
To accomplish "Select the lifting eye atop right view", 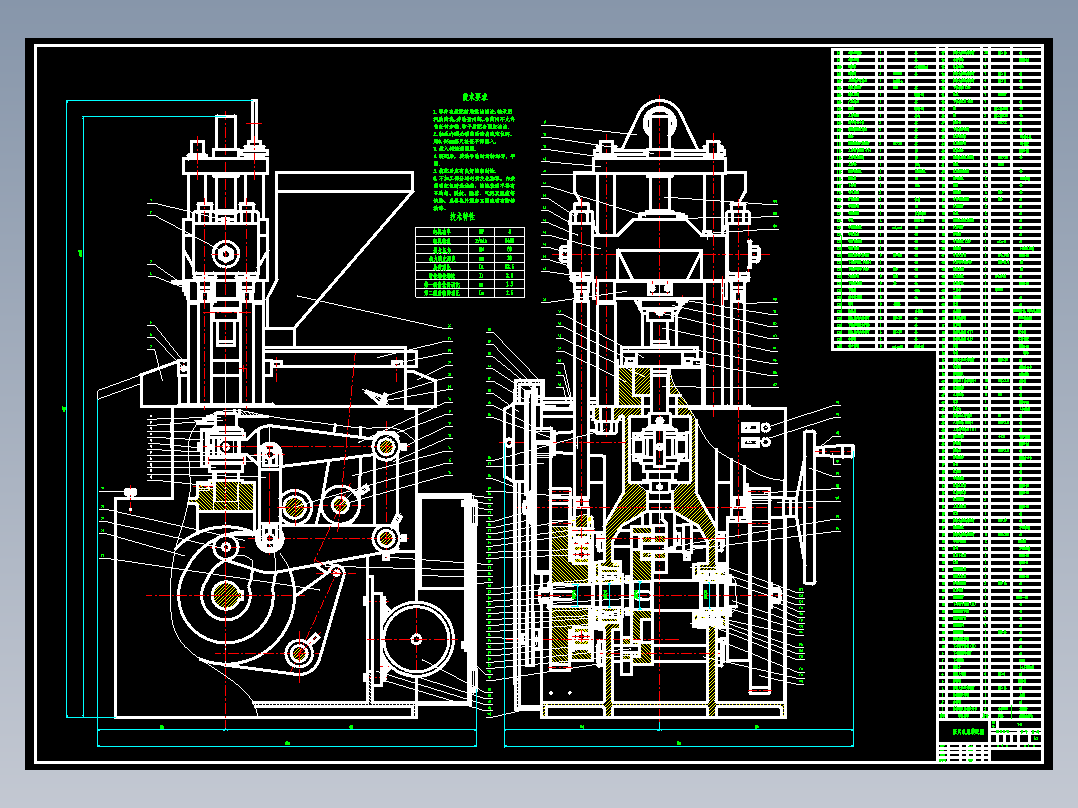I will [659, 125].
